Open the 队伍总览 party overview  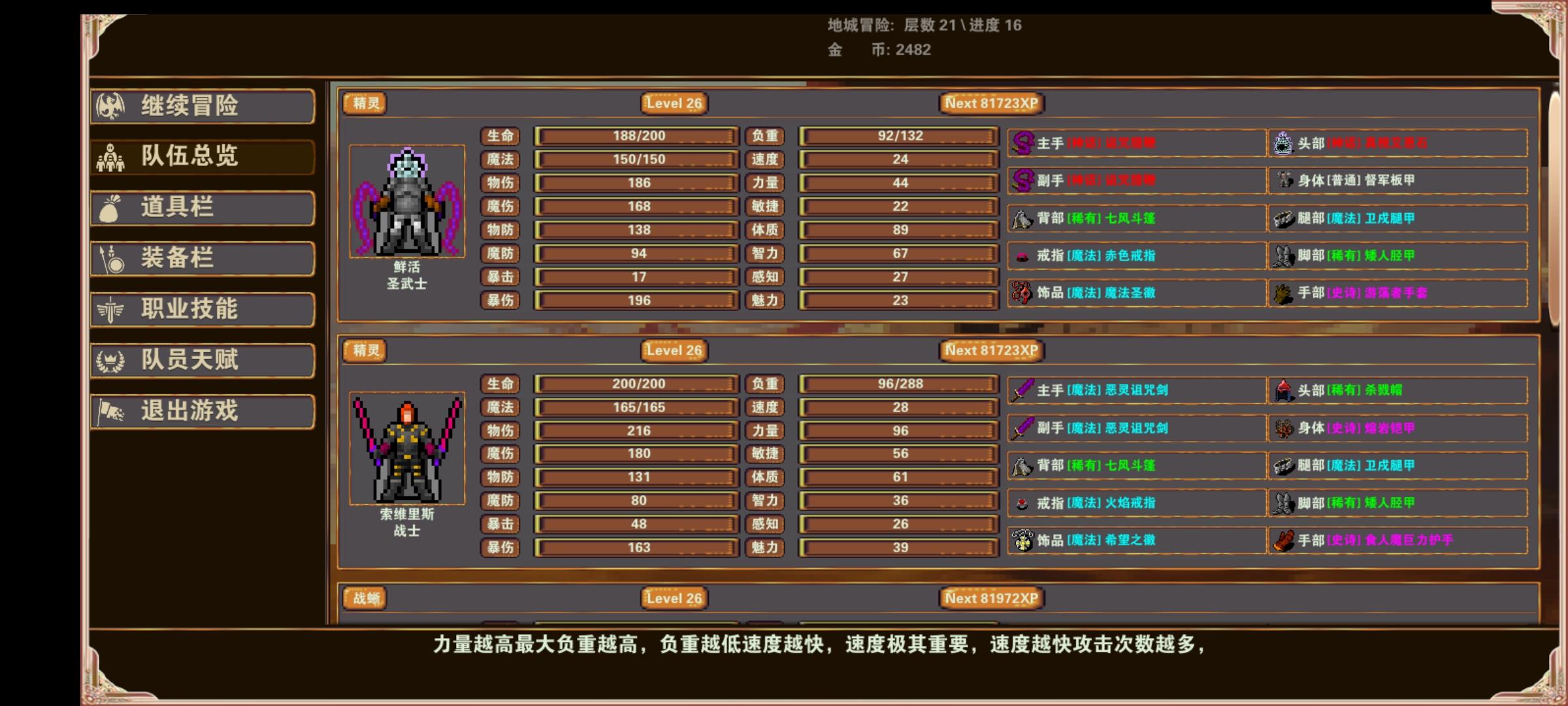(203, 157)
